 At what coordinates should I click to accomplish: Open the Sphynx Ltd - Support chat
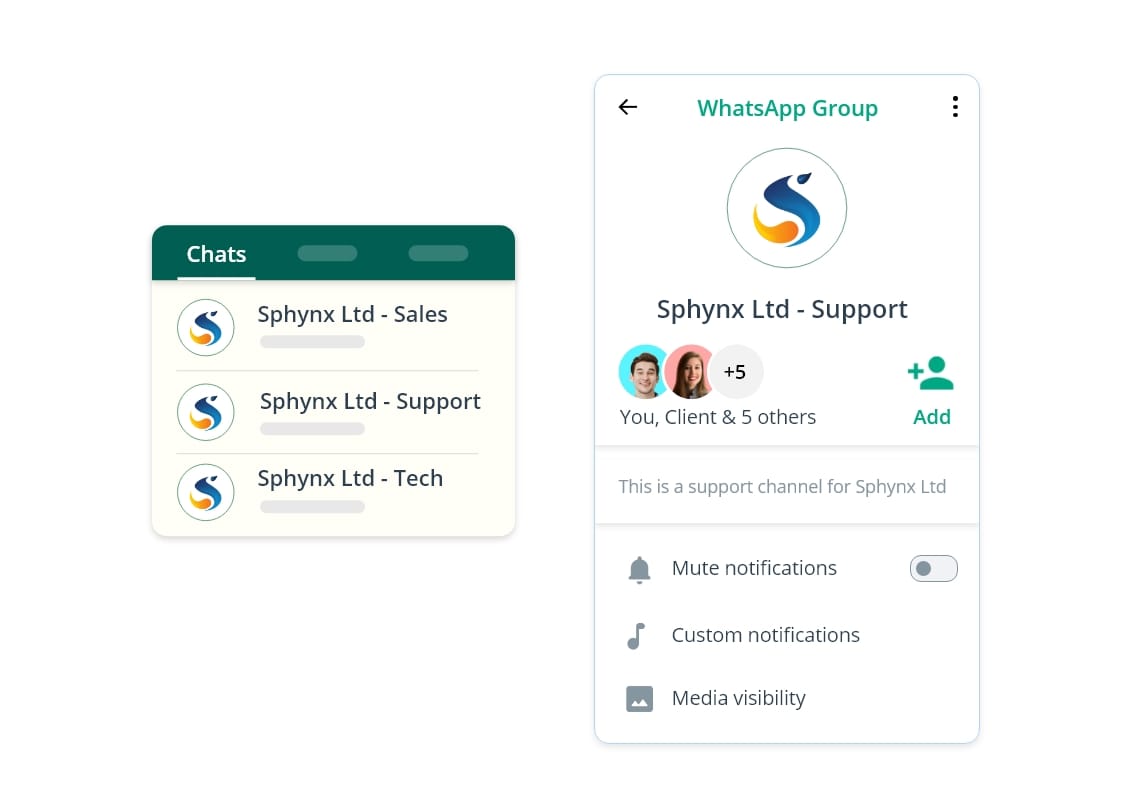click(x=328, y=412)
